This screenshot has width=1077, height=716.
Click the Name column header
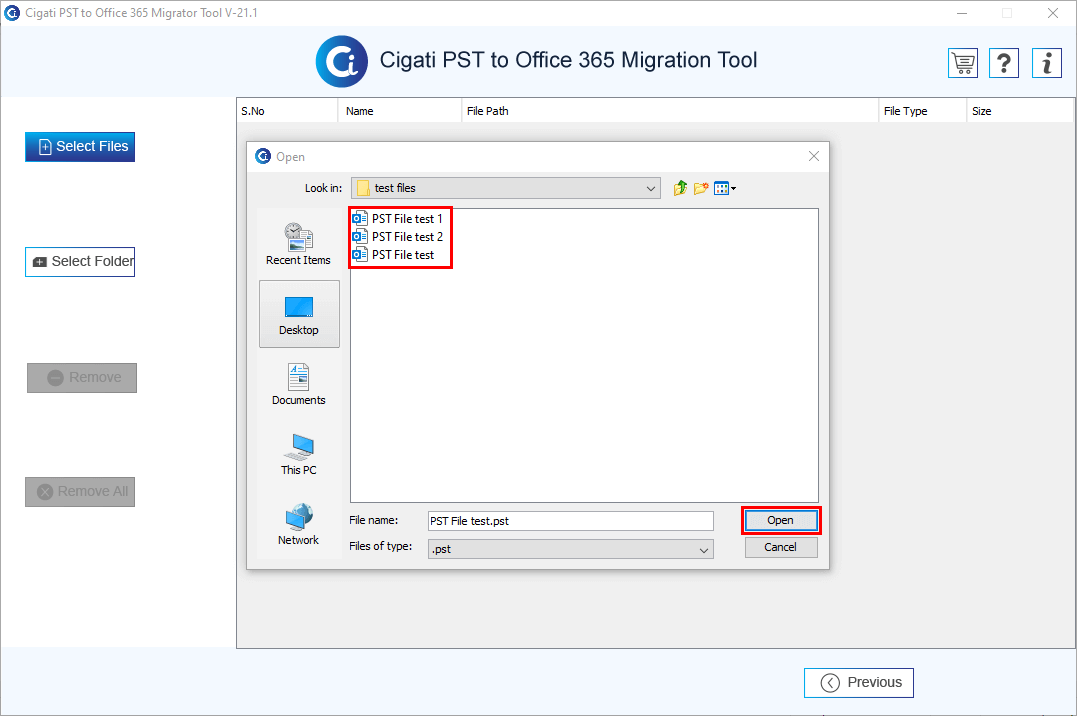[400, 111]
